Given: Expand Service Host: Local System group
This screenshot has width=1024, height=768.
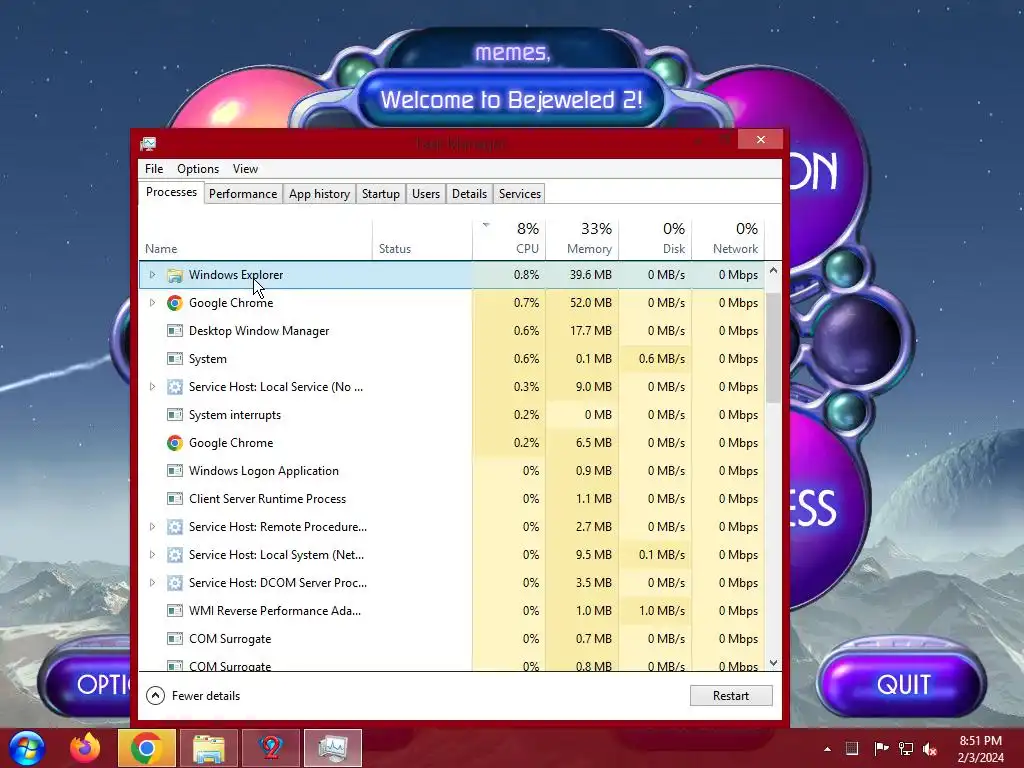Looking at the screenshot, I should tap(152, 555).
